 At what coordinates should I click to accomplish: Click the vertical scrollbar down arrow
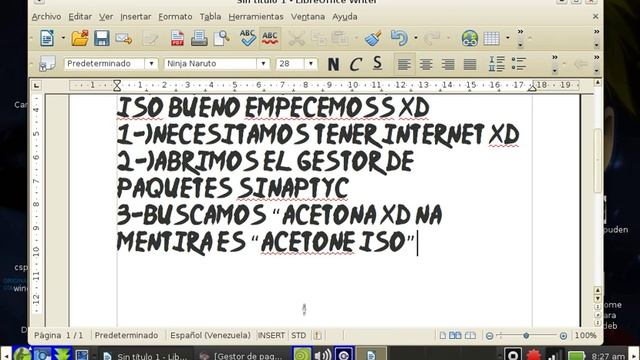(598, 299)
